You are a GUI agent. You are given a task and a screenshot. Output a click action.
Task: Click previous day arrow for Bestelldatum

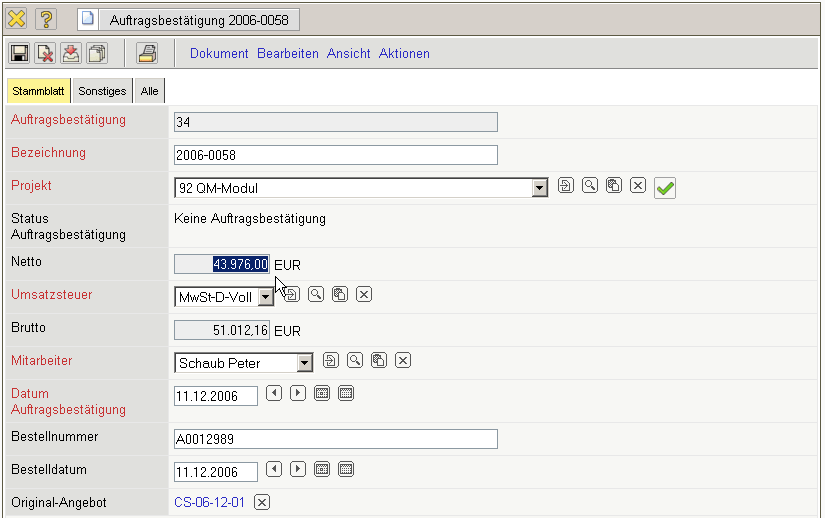coord(274,469)
